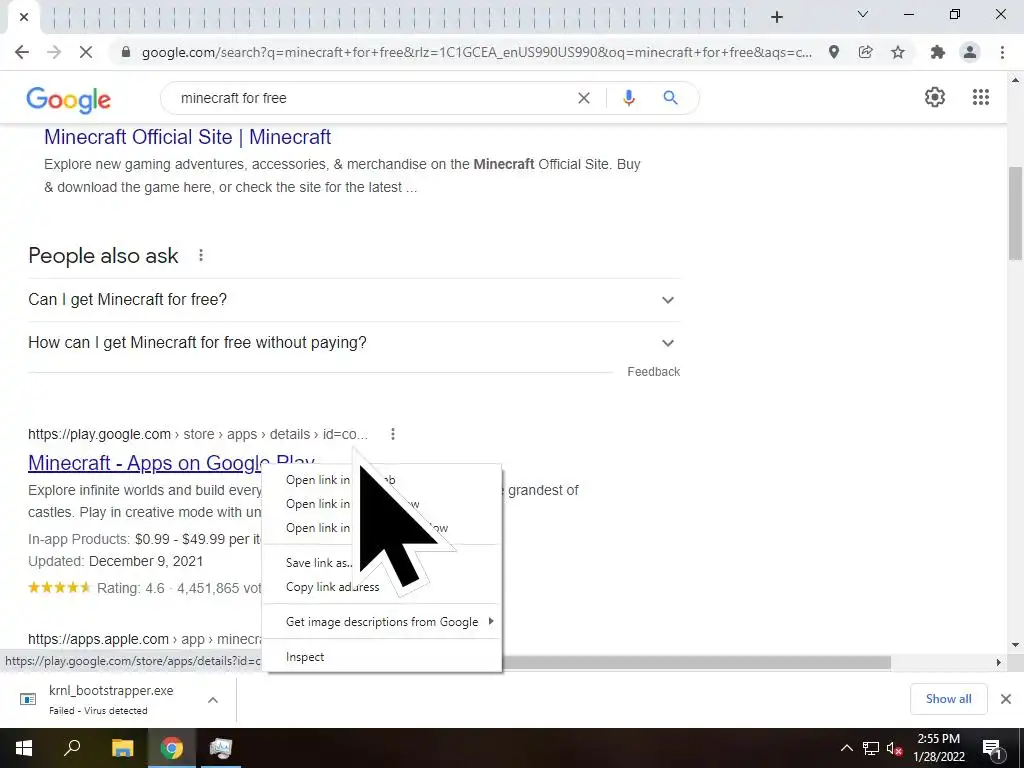1024x768 pixels.
Task: Open the tab search chevron in the title bar
Action: click(863, 14)
